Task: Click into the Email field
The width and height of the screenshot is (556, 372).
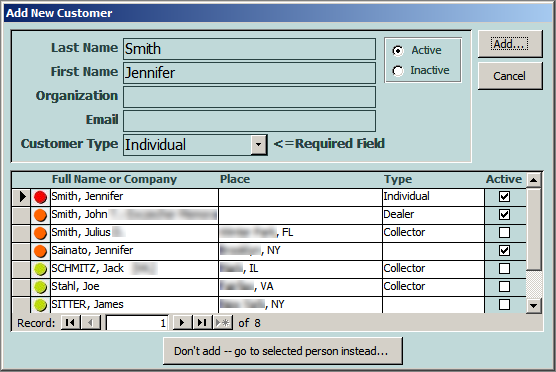Action: coord(249,121)
